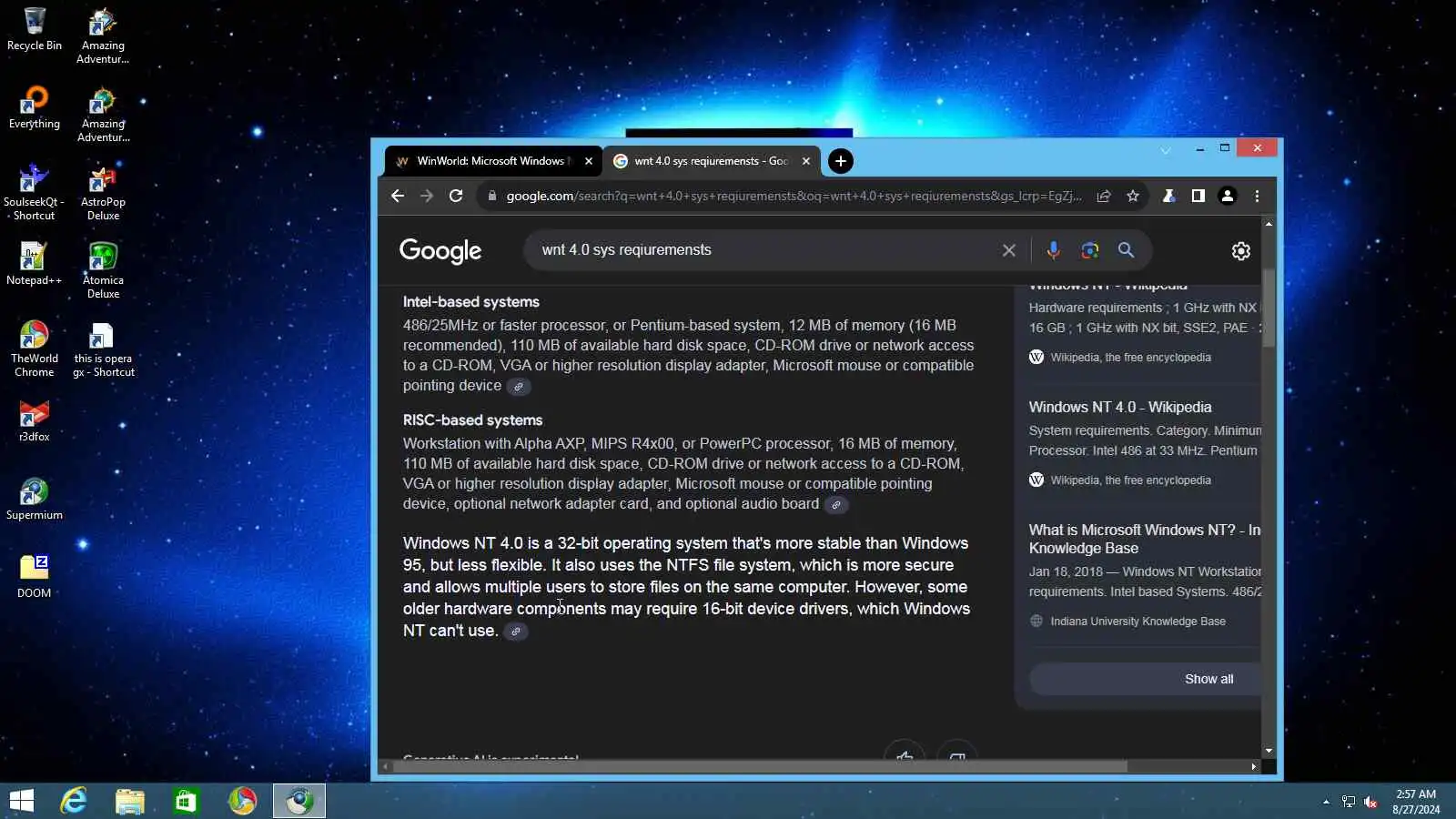The height and width of the screenshot is (819, 1456).
Task: Click the RISC-based systems heading
Action: point(472,420)
